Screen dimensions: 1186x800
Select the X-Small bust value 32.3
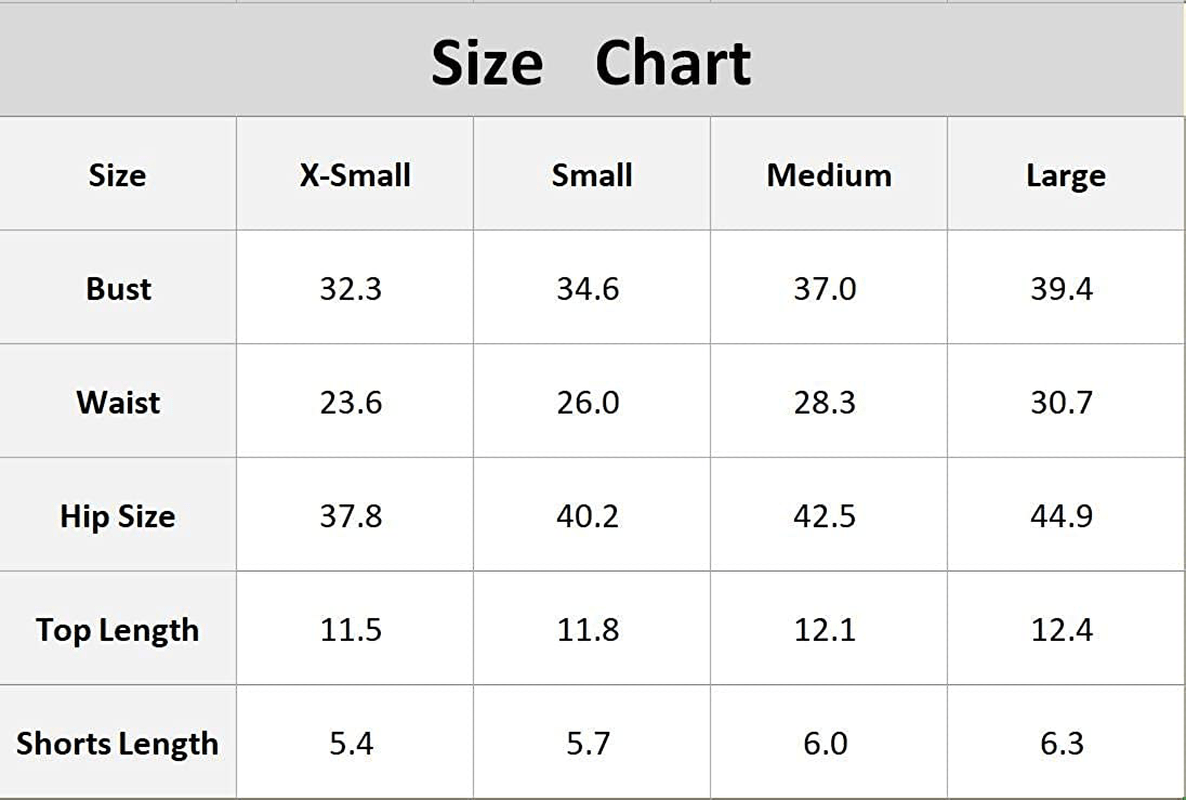coord(351,289)
